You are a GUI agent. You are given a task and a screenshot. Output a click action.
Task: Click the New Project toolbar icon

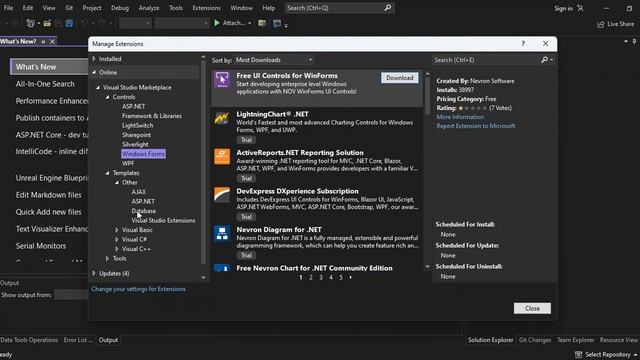pos(30,23)
